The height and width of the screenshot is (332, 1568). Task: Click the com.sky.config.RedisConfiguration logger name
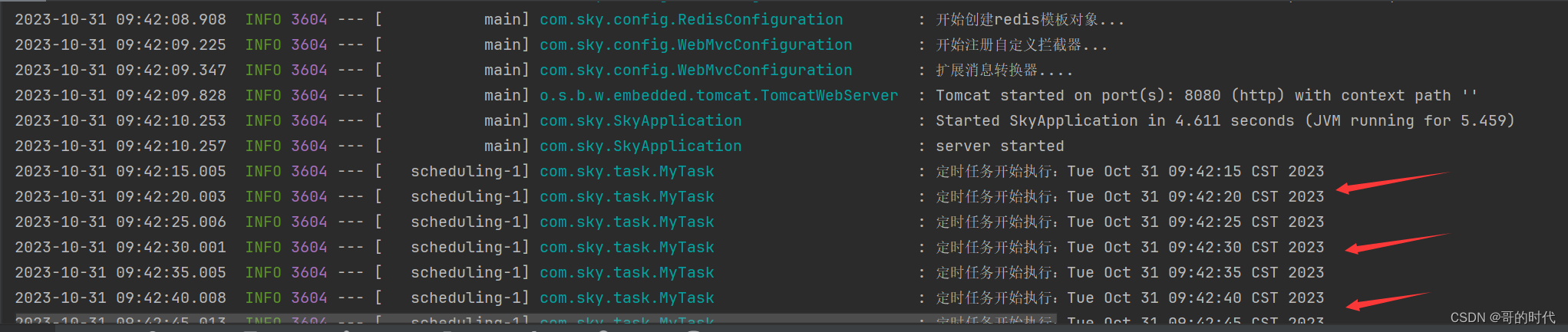tap(691, 20)
